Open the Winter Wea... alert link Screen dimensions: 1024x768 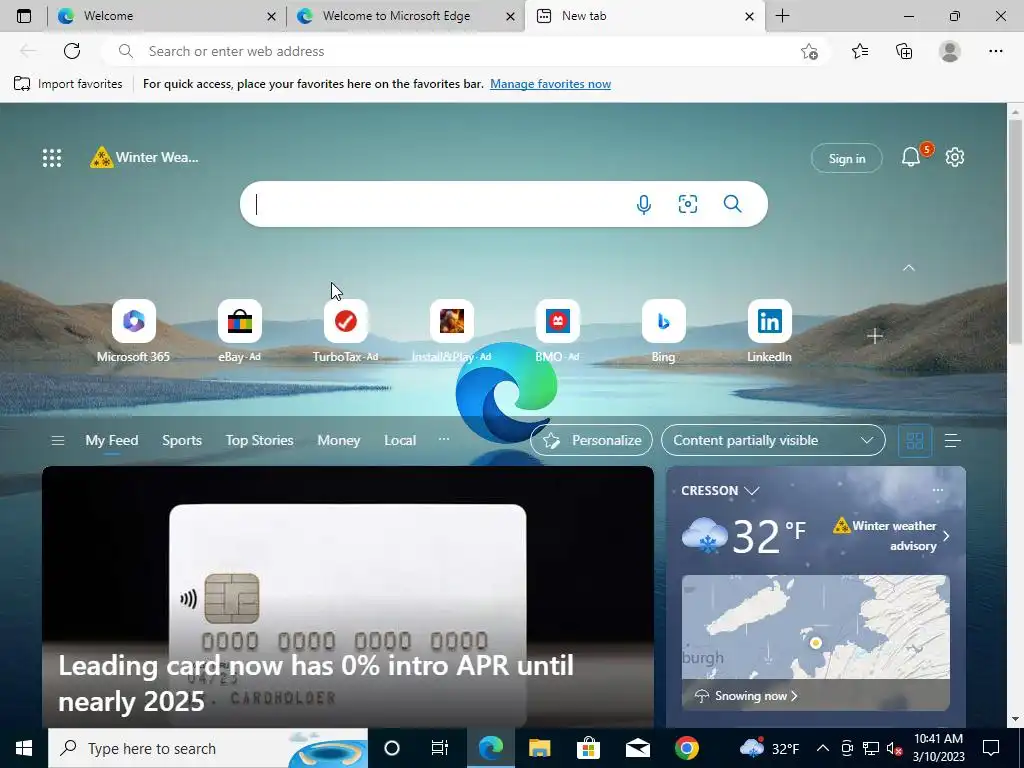[144, 157]
